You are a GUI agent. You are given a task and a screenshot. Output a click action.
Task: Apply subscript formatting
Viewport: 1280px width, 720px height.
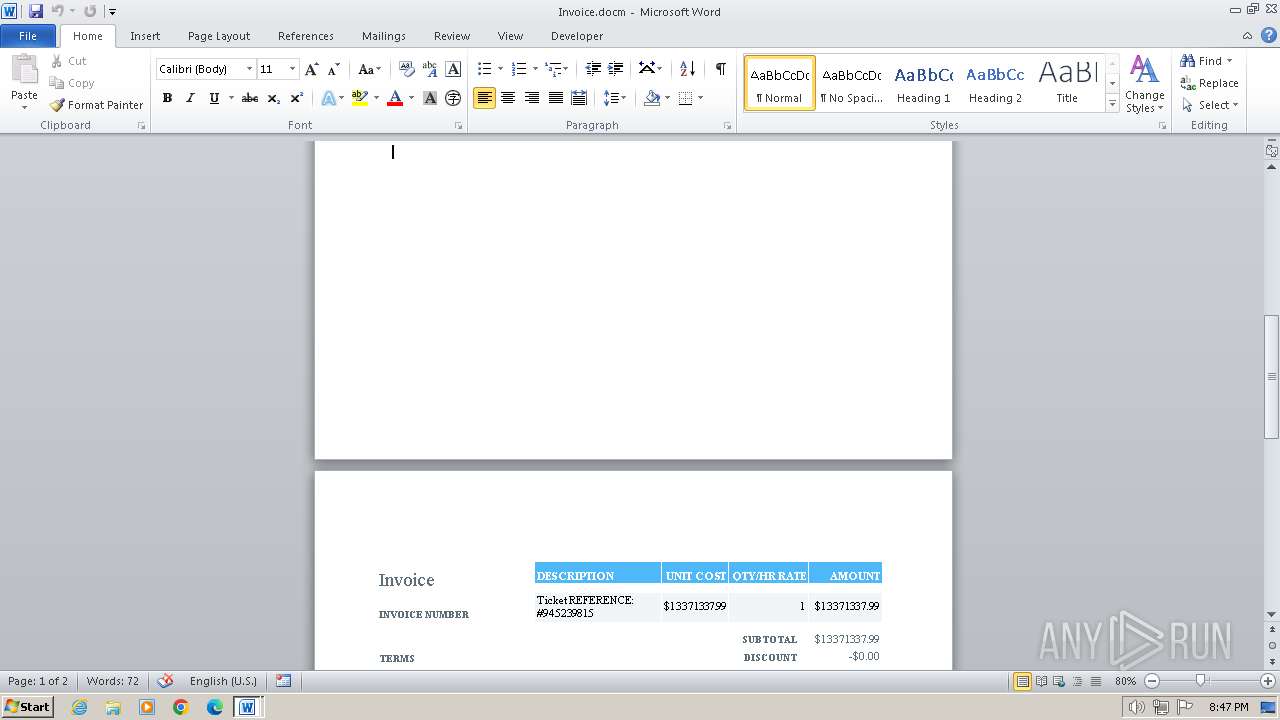pos(274,98)
